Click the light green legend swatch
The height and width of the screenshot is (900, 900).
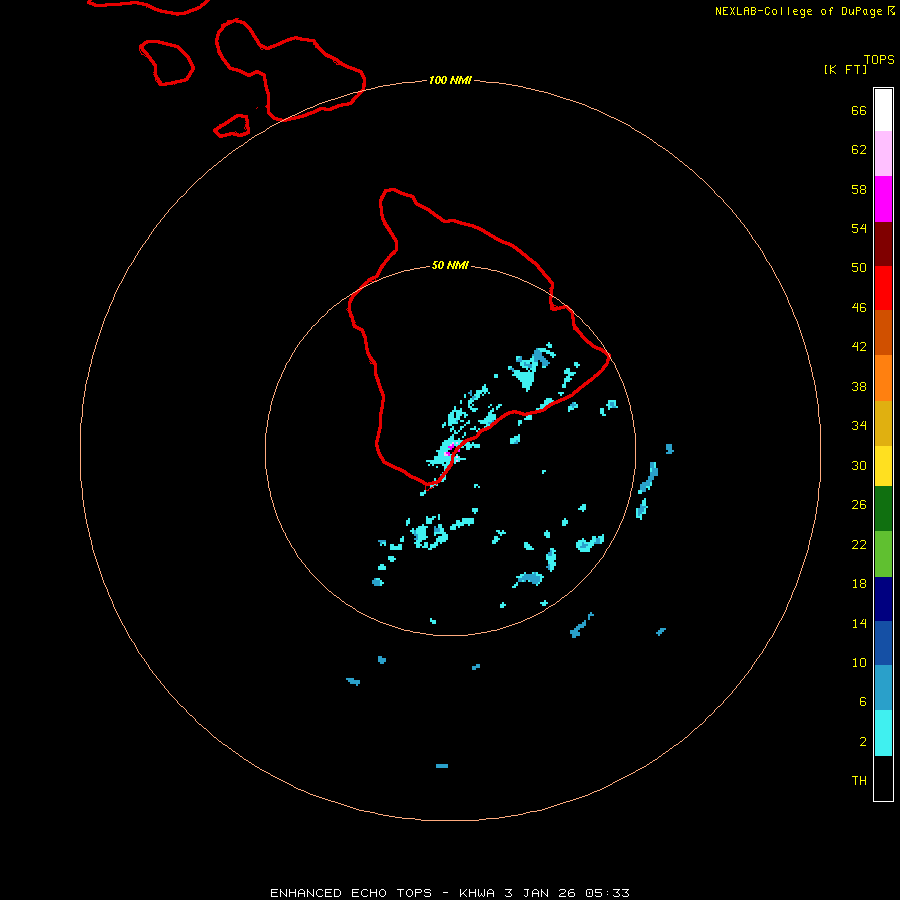click(883, 554)
